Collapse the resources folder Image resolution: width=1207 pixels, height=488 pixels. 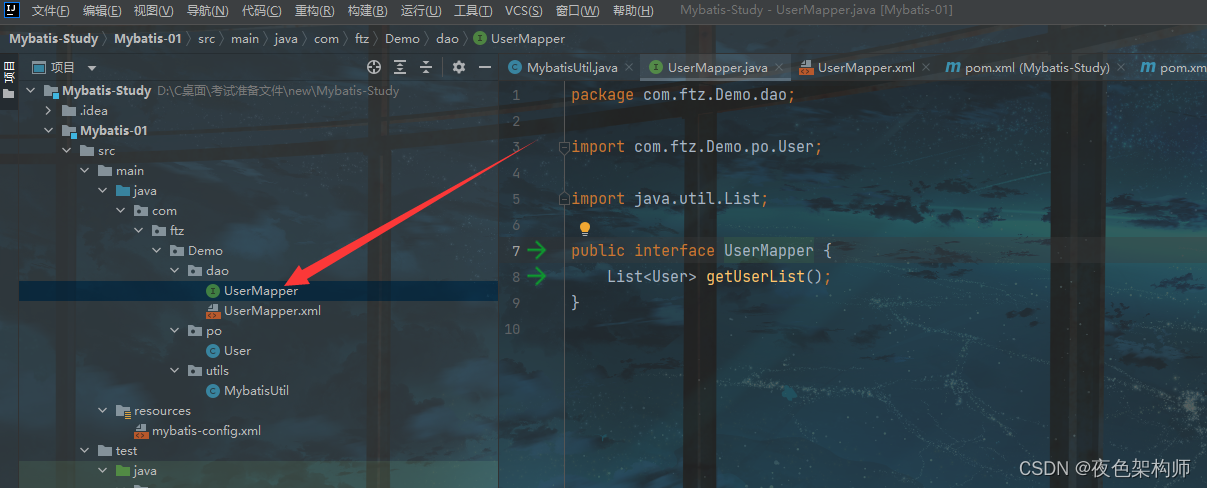(x=102, y=410)
